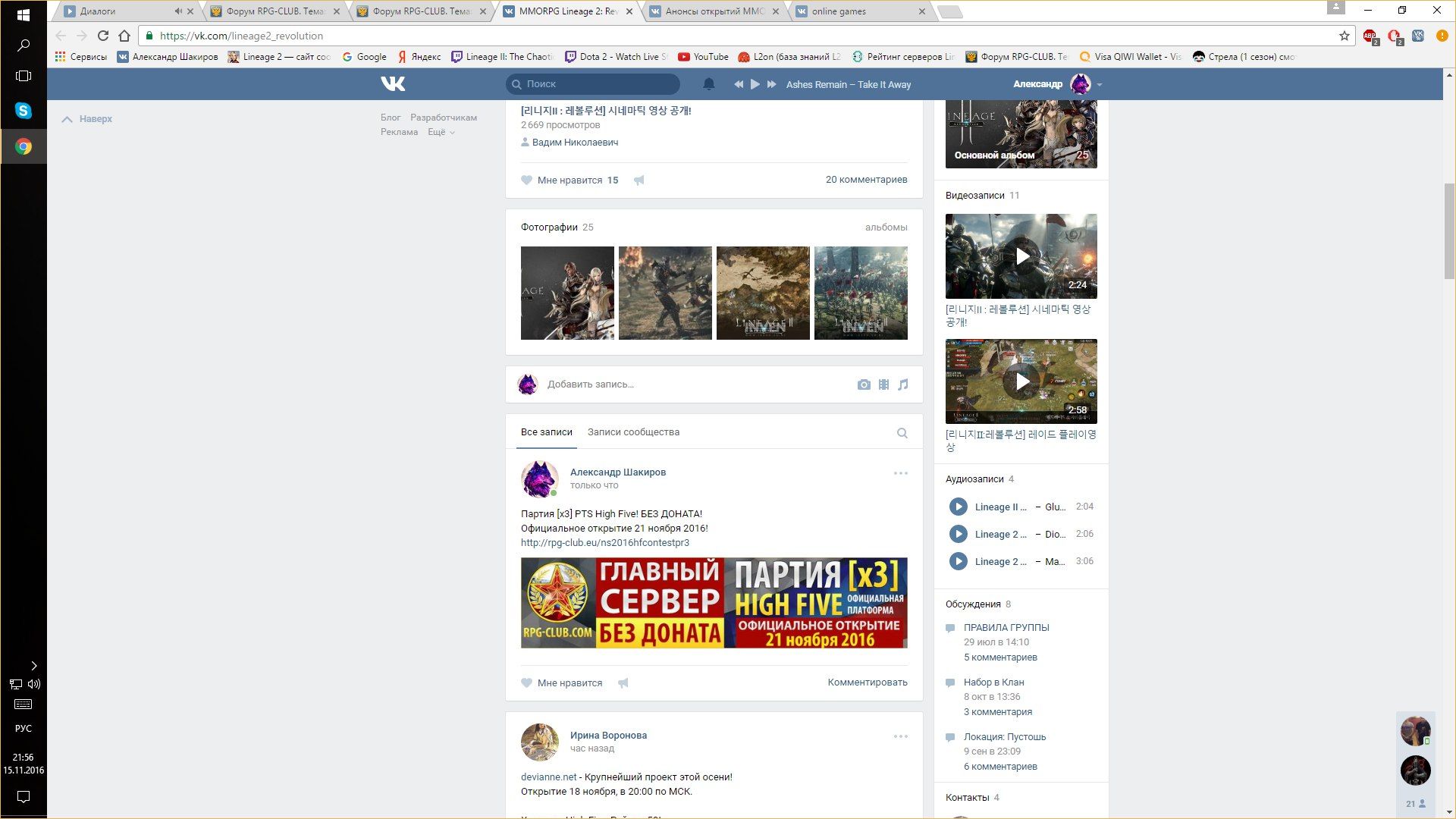1456x819 pixels.
Task: Go to browser home page icon
Action: click(124, 36)
